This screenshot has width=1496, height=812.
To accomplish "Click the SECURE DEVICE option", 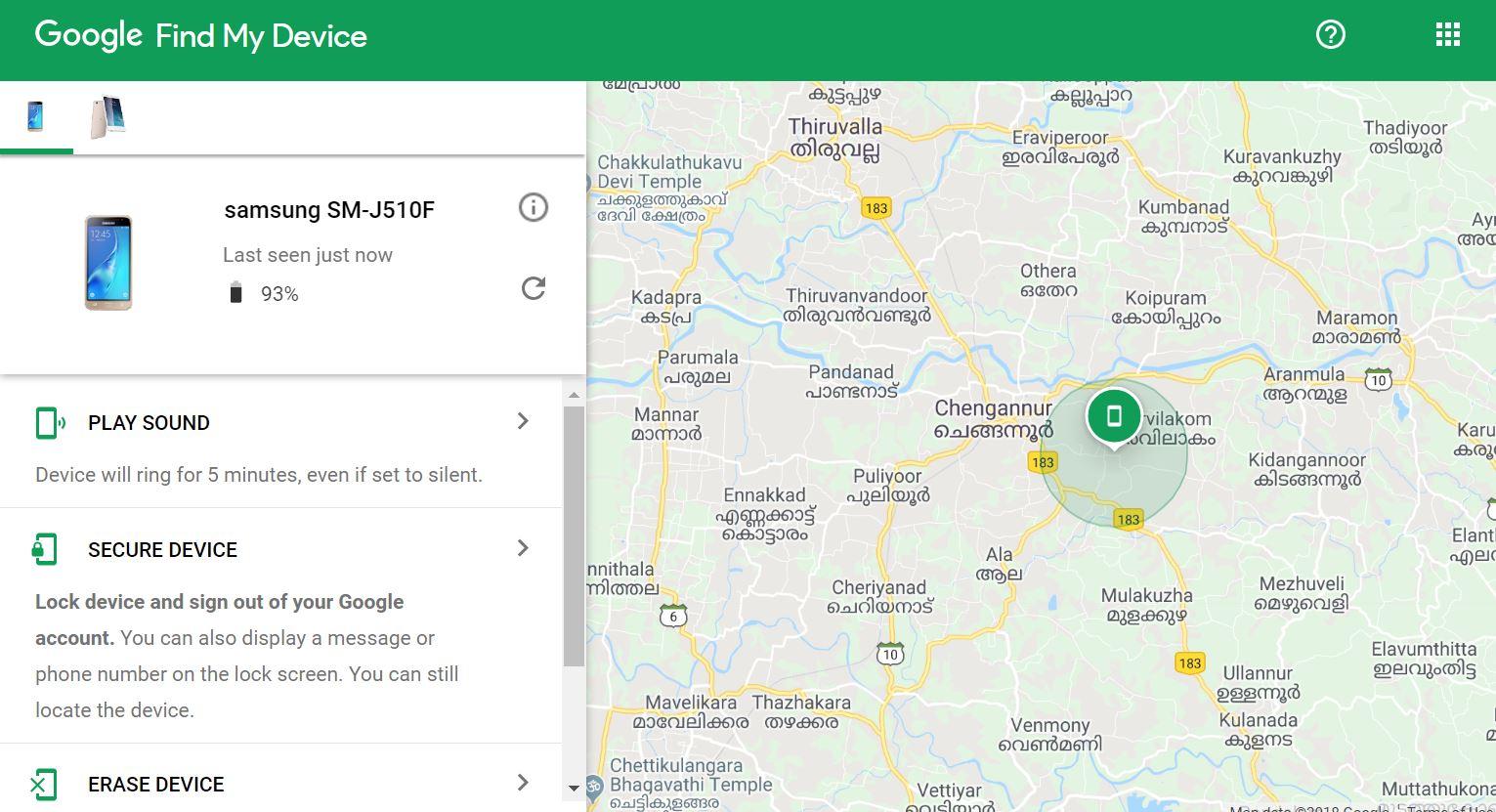I will pyautogui.click(x=162, y=550).
